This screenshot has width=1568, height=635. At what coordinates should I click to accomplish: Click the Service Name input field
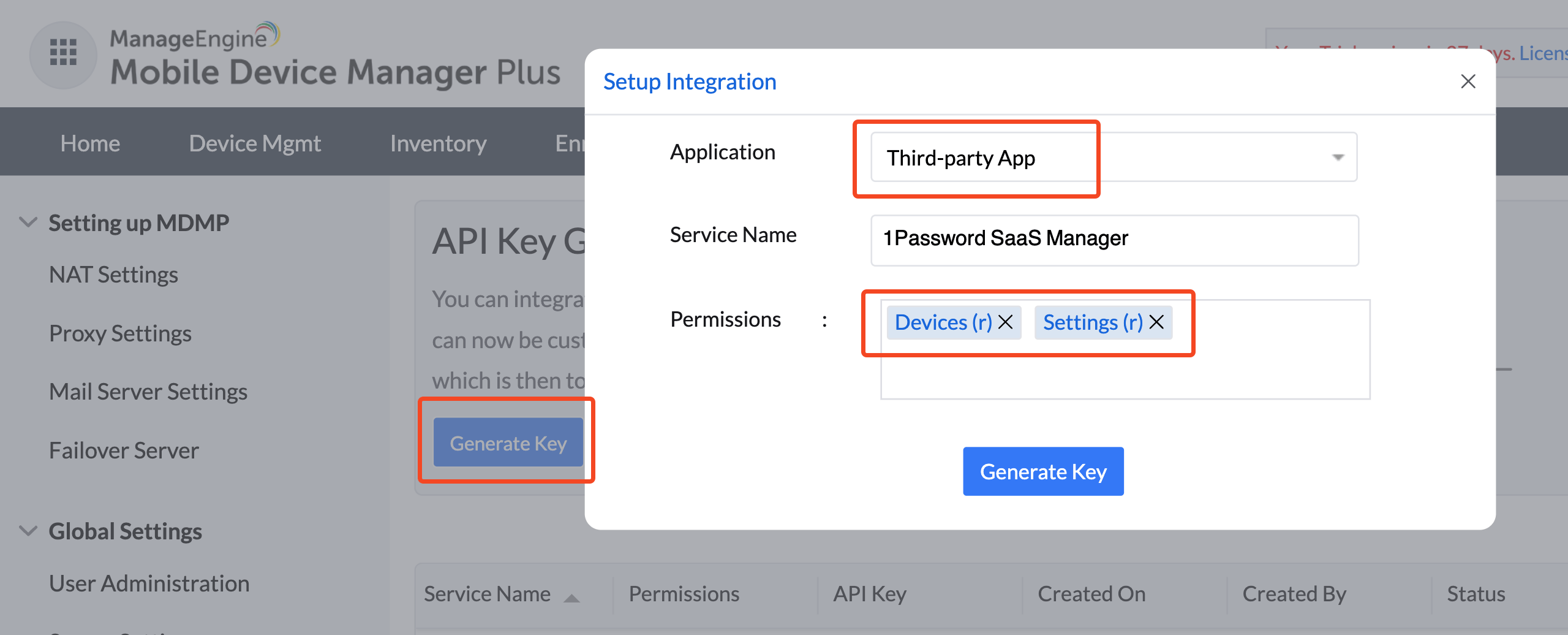1115,240
